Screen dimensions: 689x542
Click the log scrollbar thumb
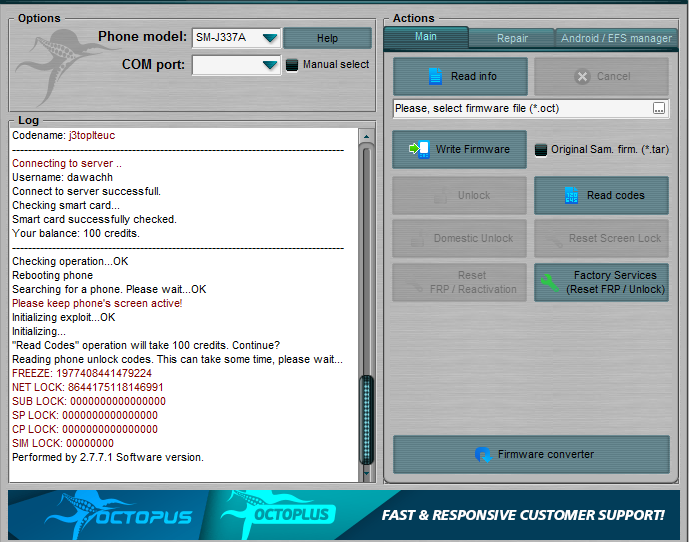point(366,420)
